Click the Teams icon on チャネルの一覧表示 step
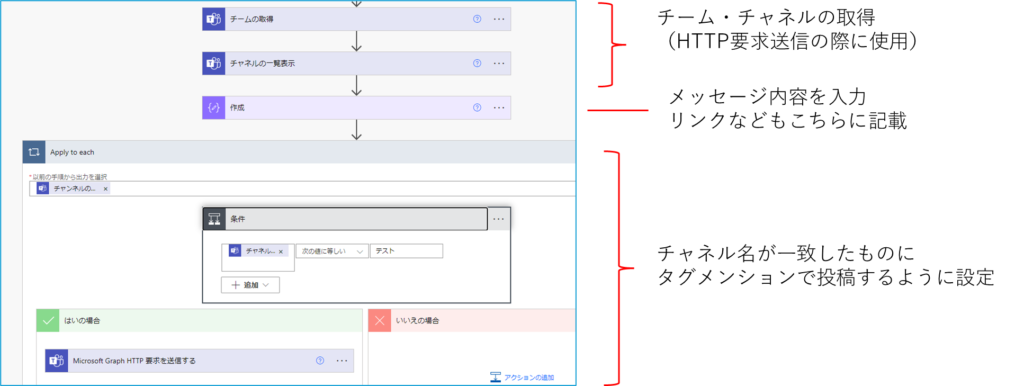 (213, 63)
